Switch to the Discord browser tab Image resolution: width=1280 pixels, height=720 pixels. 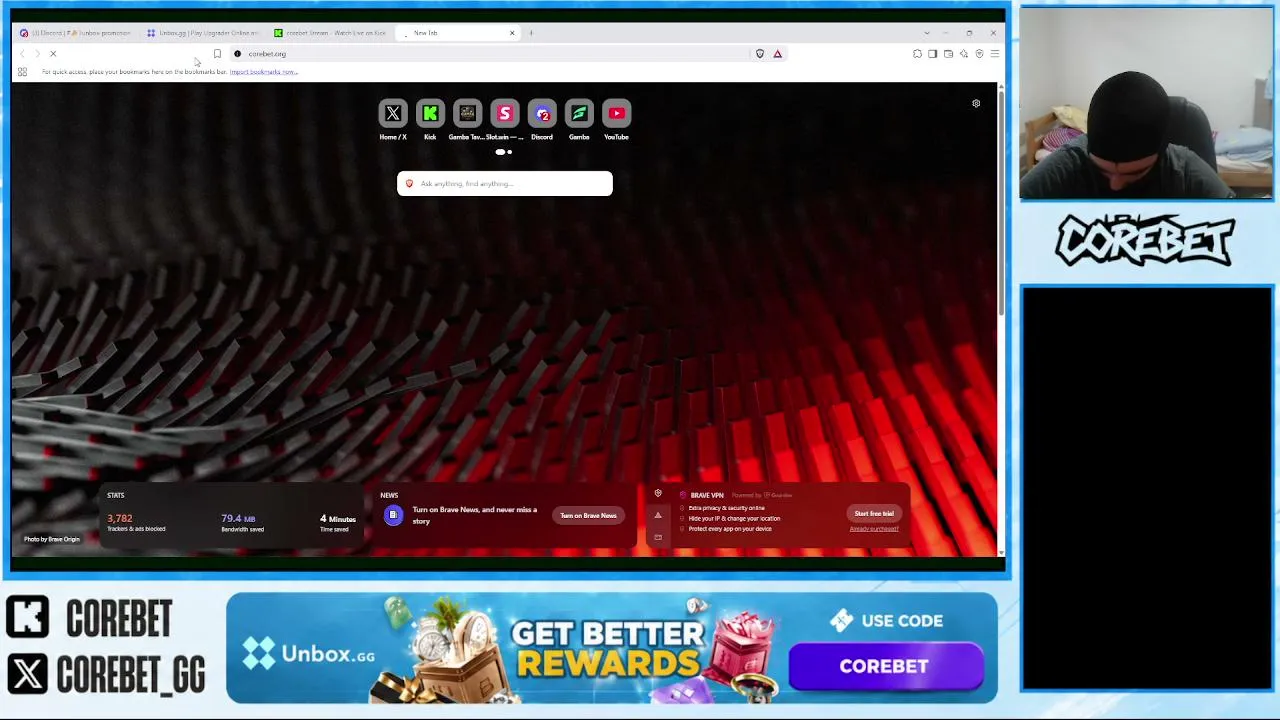pos(77,33)
